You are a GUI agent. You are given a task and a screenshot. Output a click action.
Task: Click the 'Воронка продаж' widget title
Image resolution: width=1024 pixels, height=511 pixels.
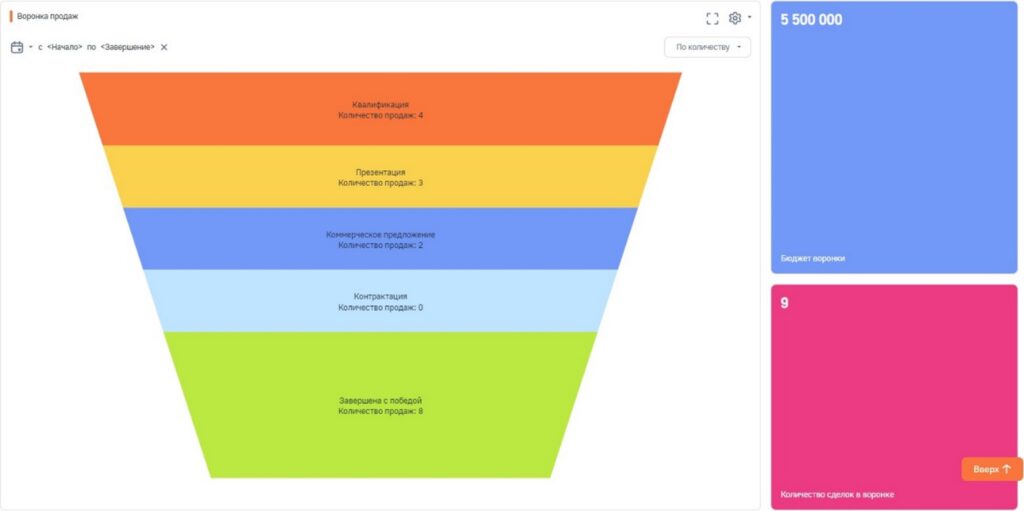[x=47, y=17]
